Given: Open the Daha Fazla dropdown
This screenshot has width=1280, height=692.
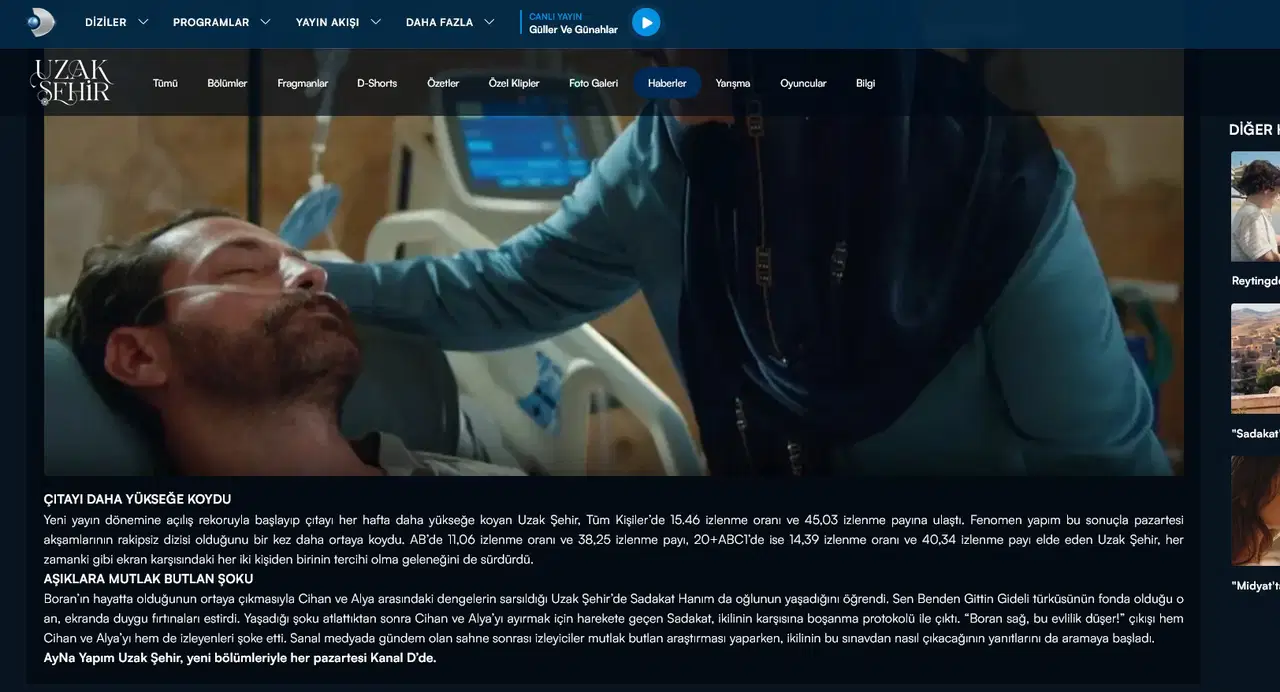Looking at the screenshot, I should [450, 22].
